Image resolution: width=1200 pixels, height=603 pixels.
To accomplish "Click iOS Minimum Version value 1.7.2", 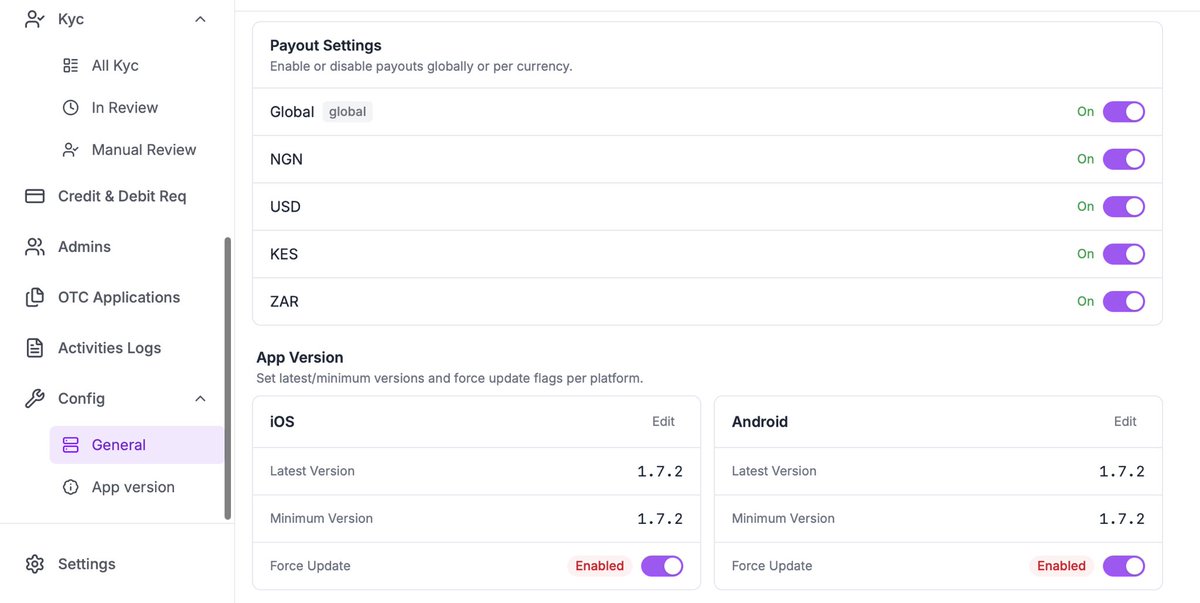I will coord(660,519).
